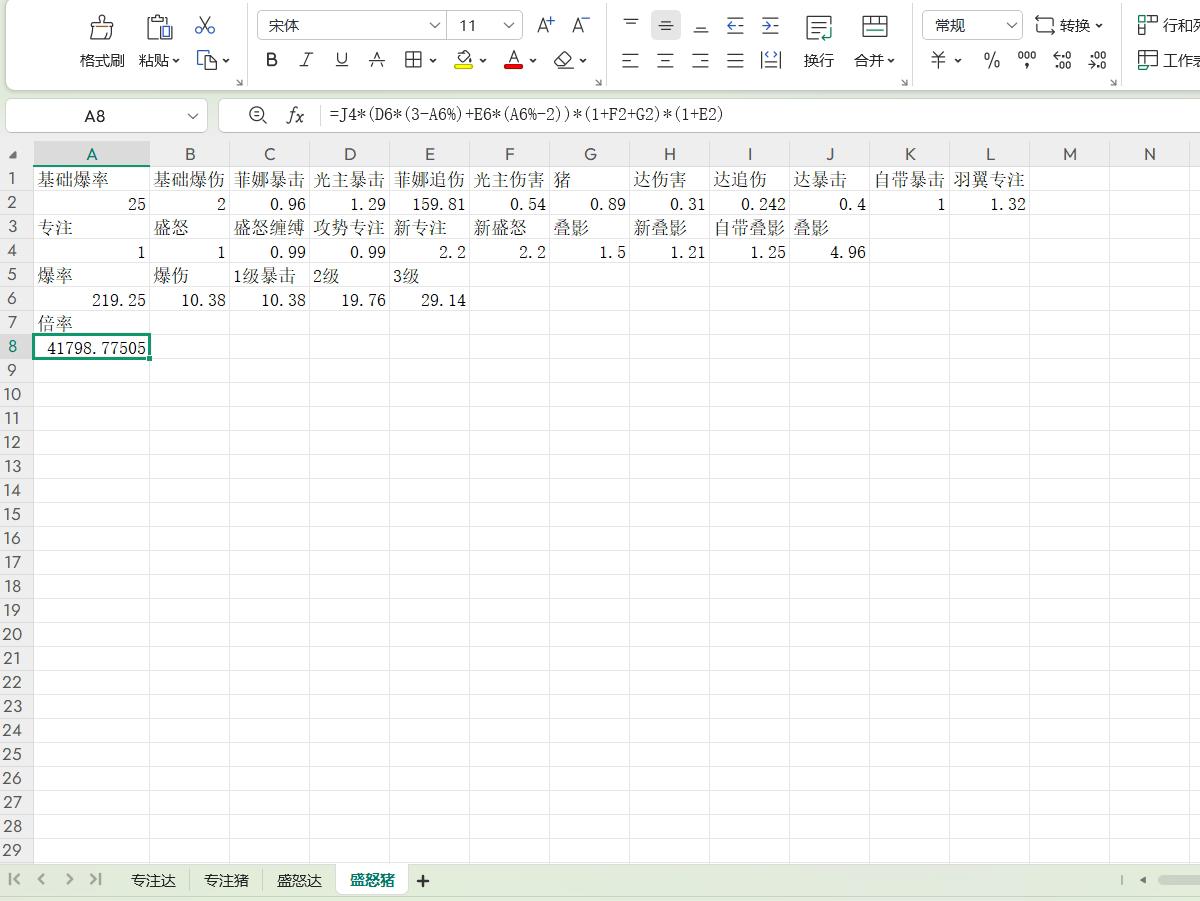This screenshot has height=901, width=1200.
Task: Open the 常规 number format dropdown
Action: tap(1011, 26)
